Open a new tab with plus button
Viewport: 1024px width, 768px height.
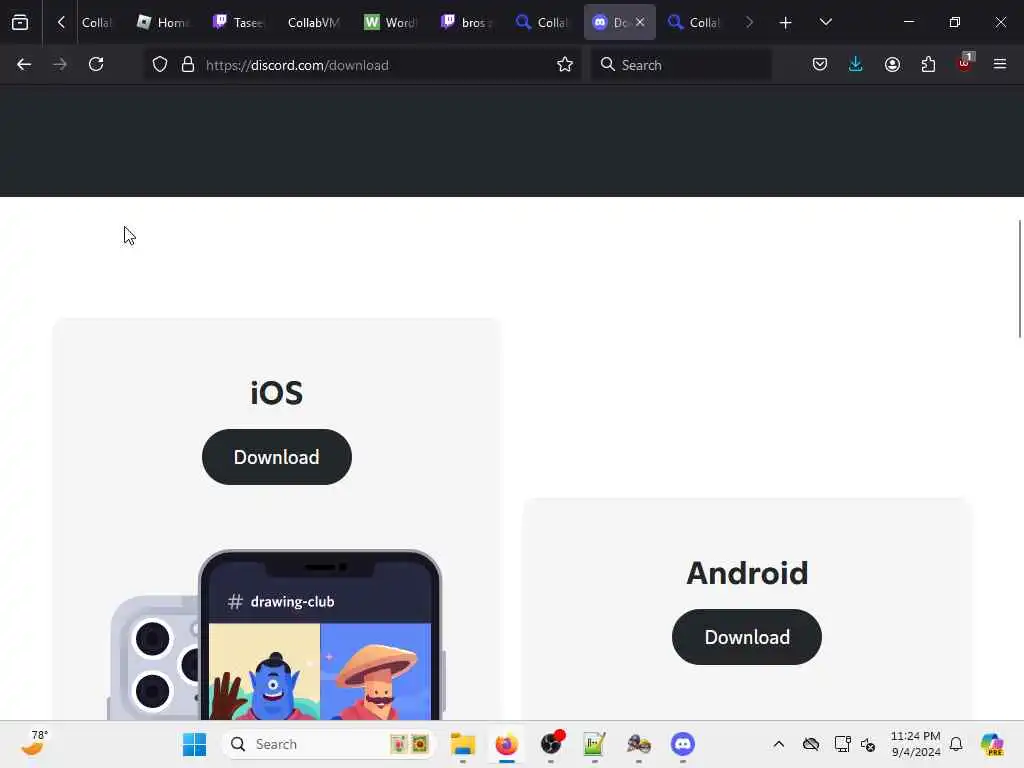(x=786, y=23)
